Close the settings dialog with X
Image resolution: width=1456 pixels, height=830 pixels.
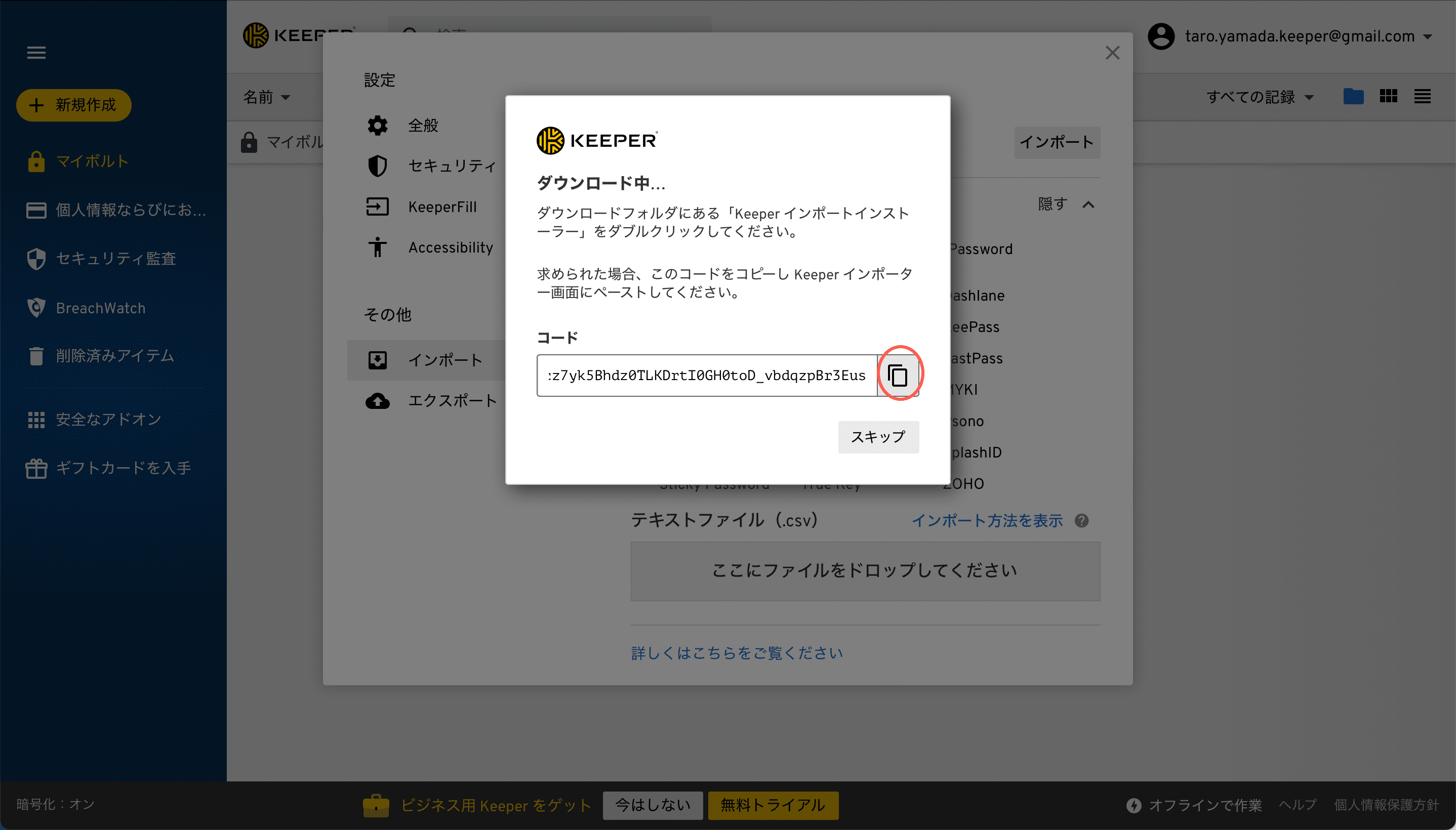tap(1112, 53)
